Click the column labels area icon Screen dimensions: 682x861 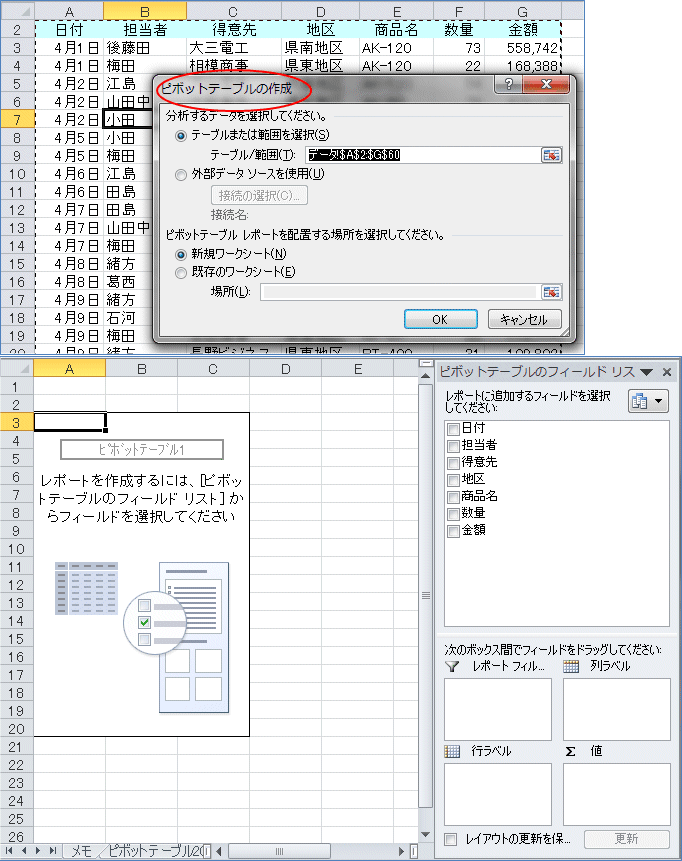pyautogui.click(x=571, y=666)
